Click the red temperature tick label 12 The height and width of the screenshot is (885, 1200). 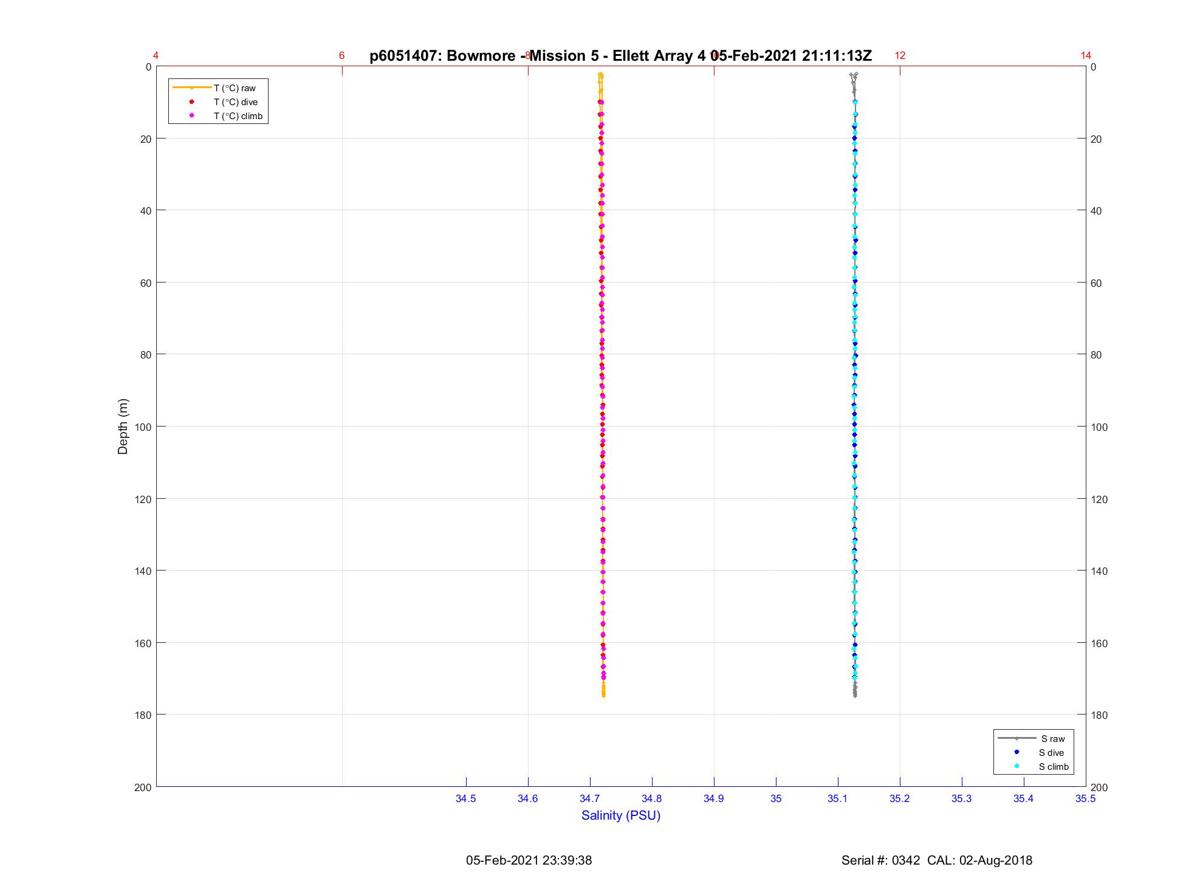click(900, 55)
